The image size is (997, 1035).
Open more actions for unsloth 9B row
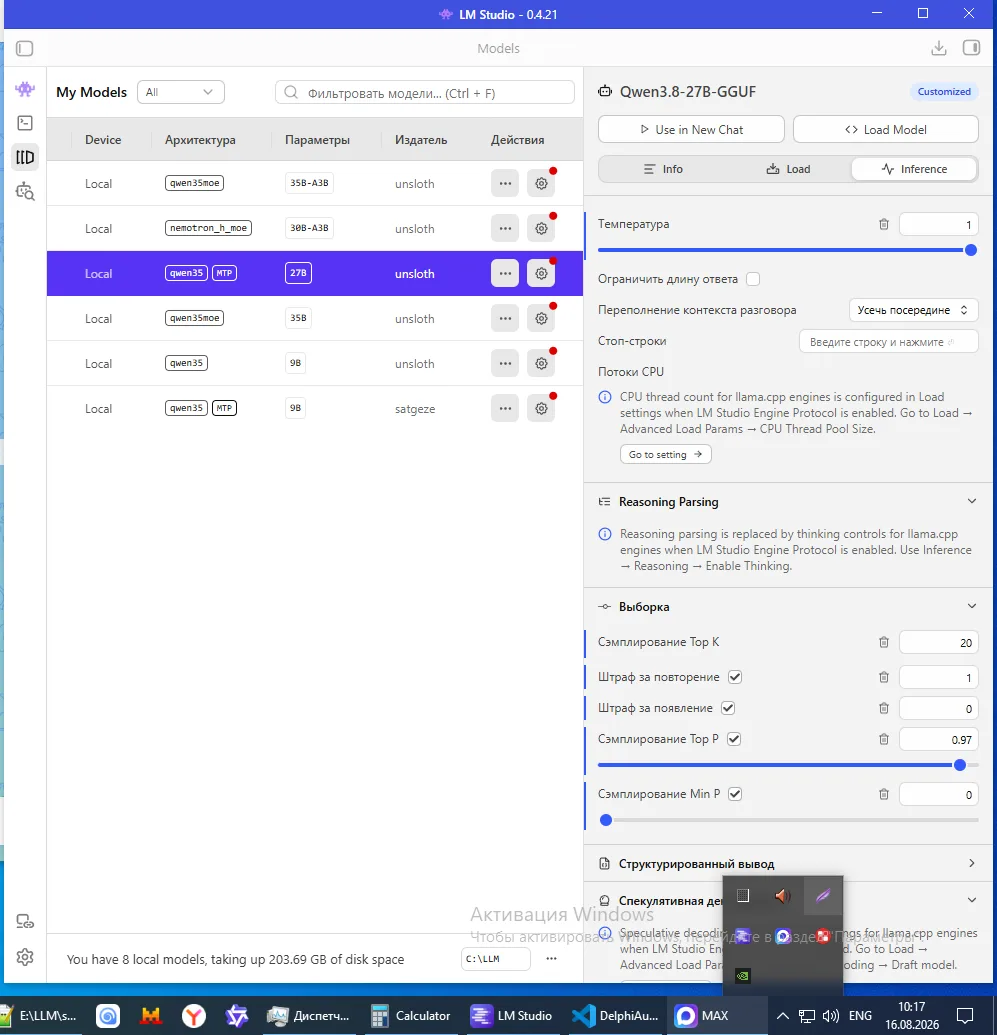[x=505, y=364]
